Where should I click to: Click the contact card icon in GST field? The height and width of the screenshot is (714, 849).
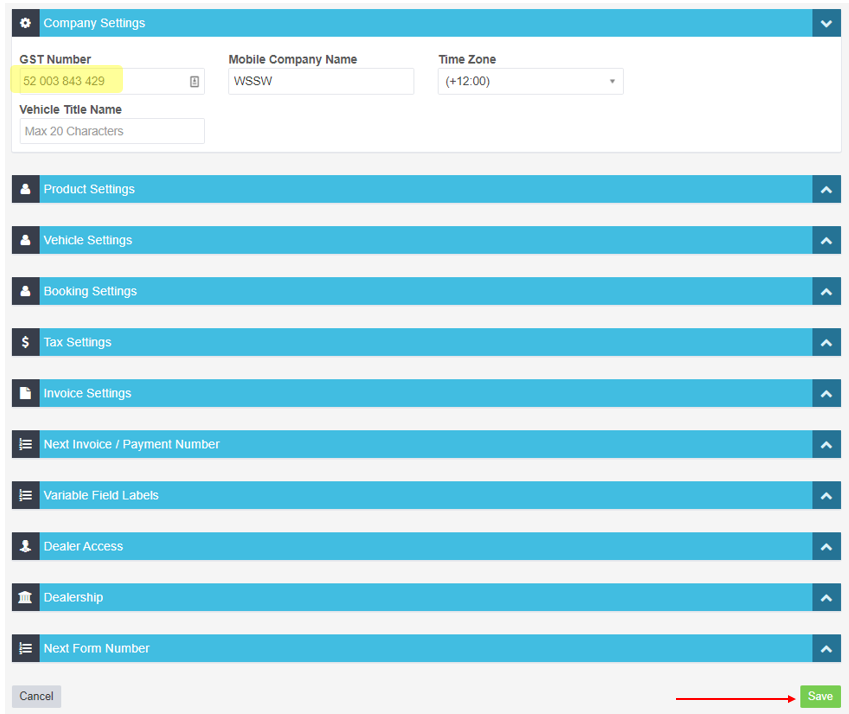194,82
